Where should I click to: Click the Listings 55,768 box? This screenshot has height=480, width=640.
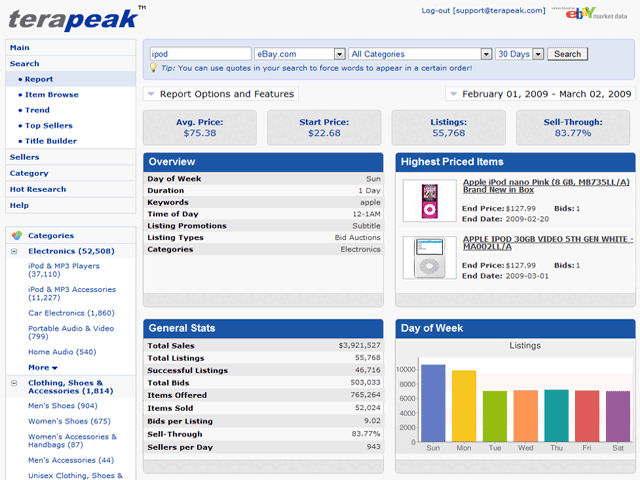(x=449, y=127)
